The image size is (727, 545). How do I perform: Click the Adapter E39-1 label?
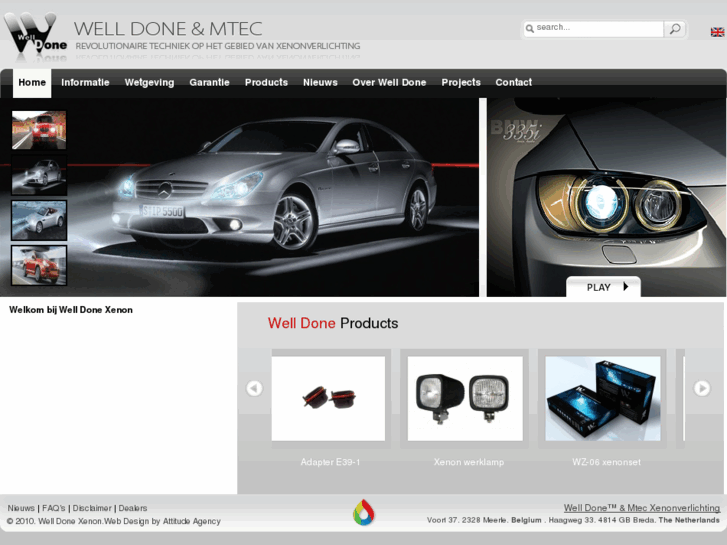coord(330,462)
